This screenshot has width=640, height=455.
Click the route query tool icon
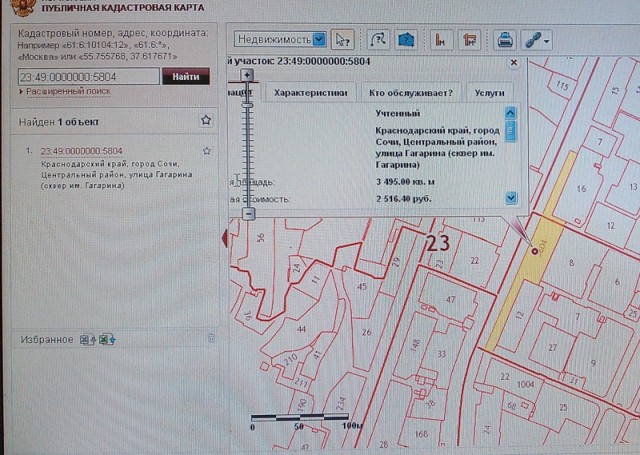point(378,40)
